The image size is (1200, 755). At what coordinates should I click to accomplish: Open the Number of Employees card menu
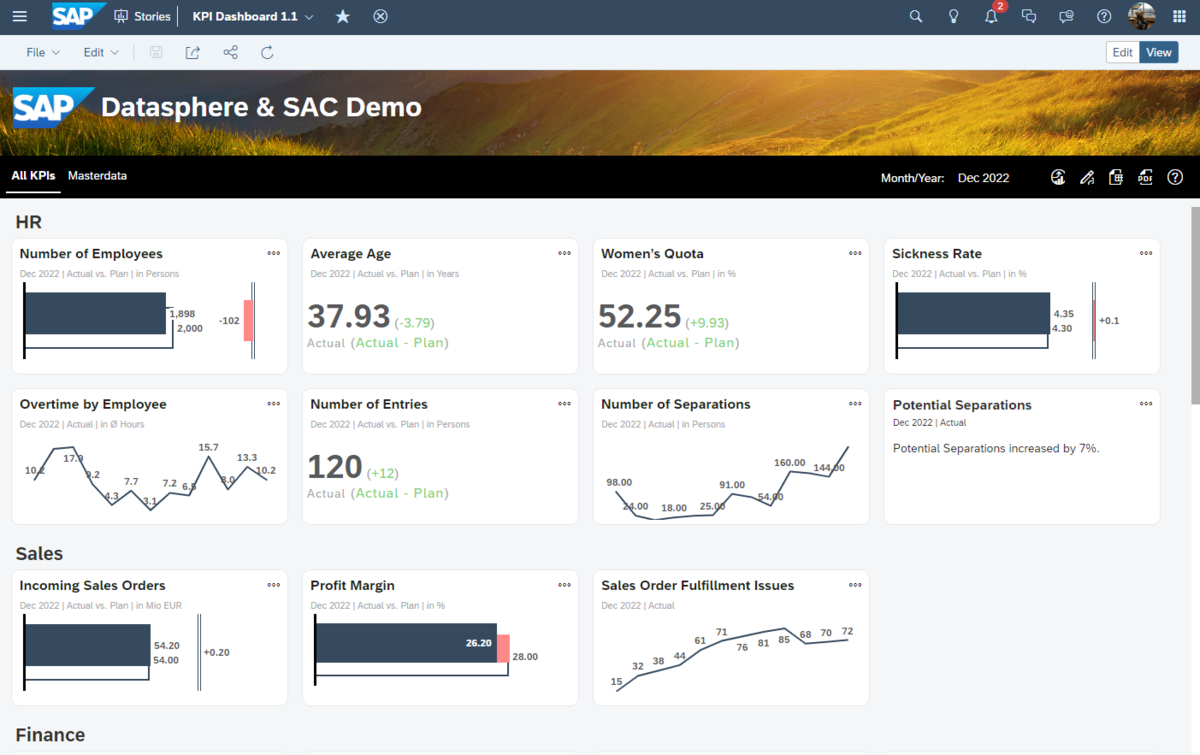[273, 253]
